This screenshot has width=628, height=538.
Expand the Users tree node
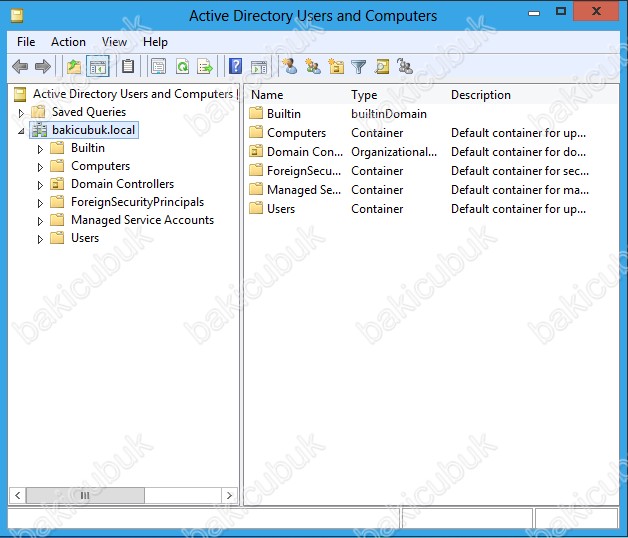tap(40, 239)
